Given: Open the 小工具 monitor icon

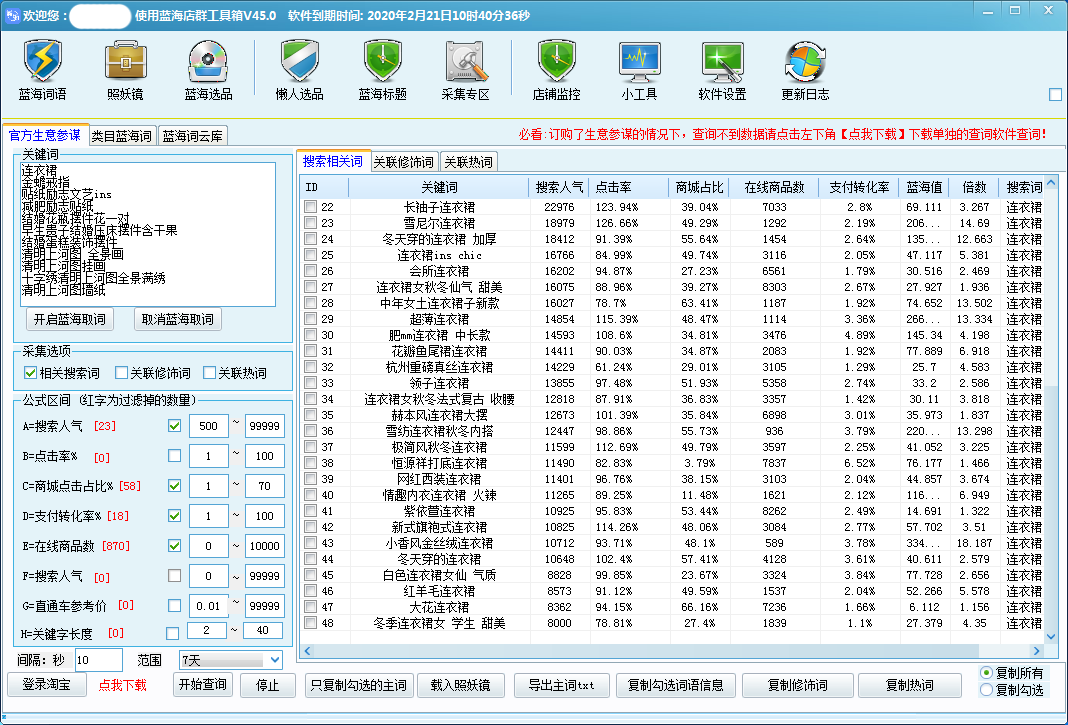Looking at the screenshot, I should 639,70.
